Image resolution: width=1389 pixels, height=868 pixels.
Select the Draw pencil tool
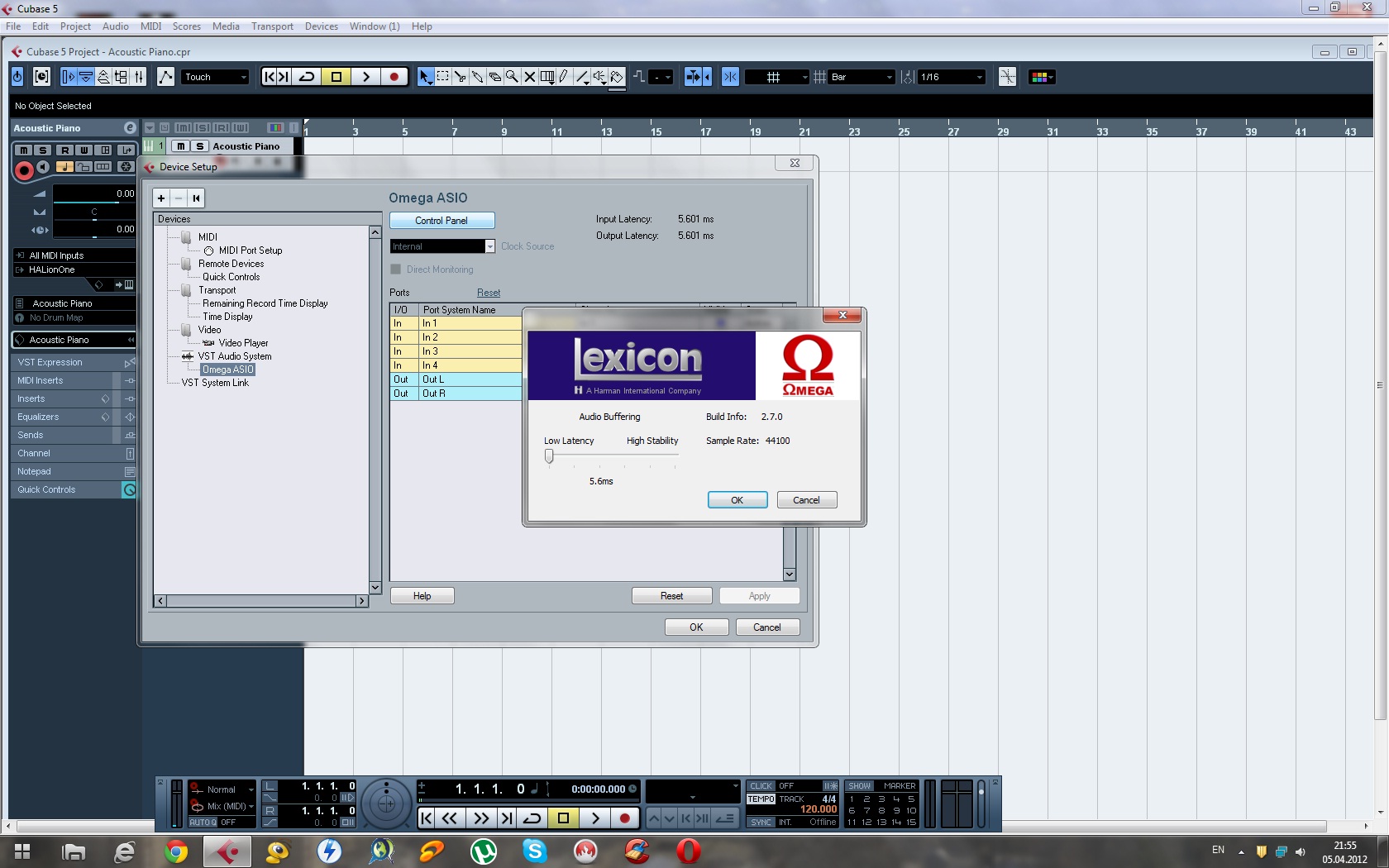point(564,77)
